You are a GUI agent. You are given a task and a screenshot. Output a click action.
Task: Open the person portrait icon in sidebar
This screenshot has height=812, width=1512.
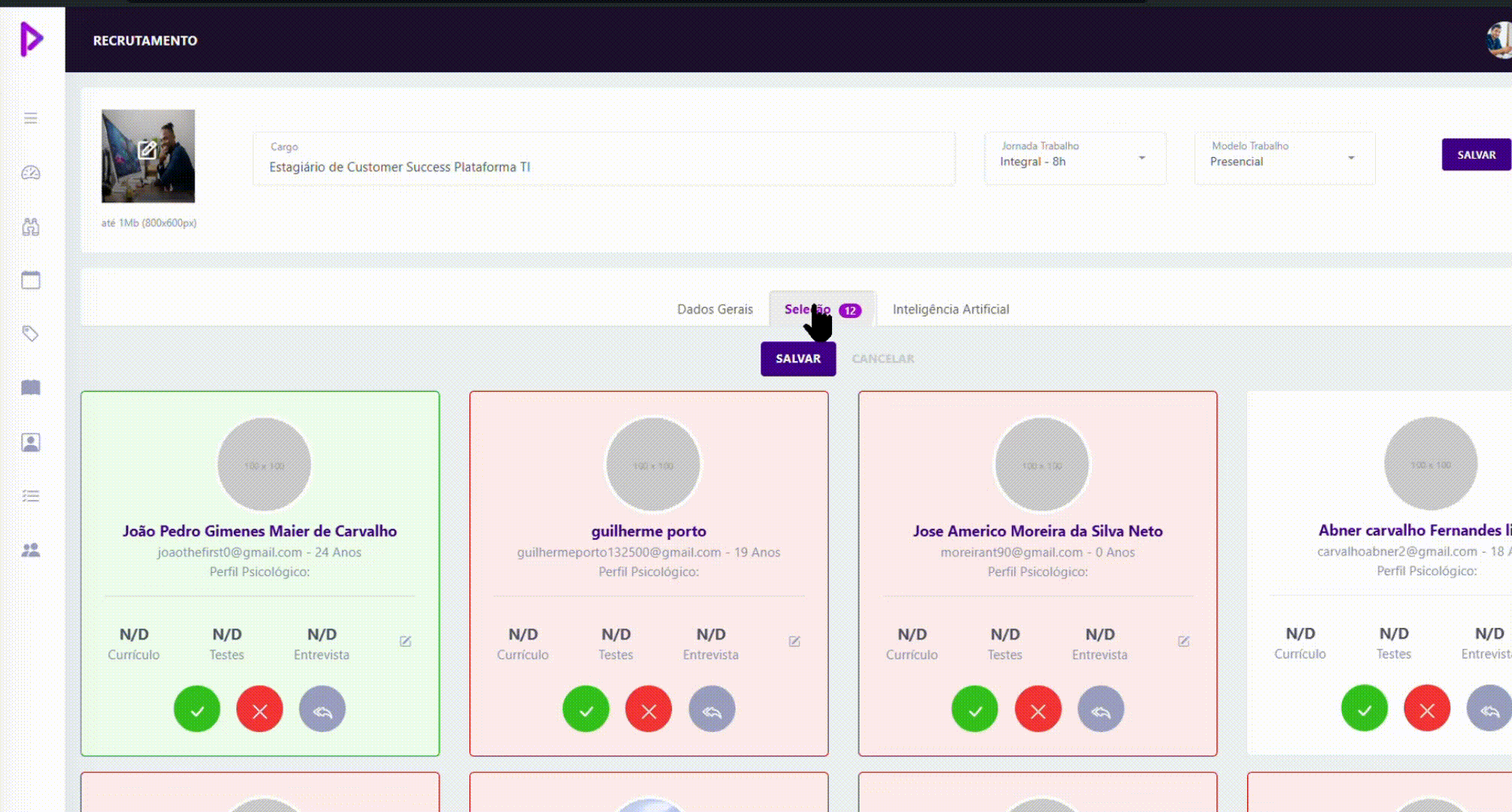31,442
